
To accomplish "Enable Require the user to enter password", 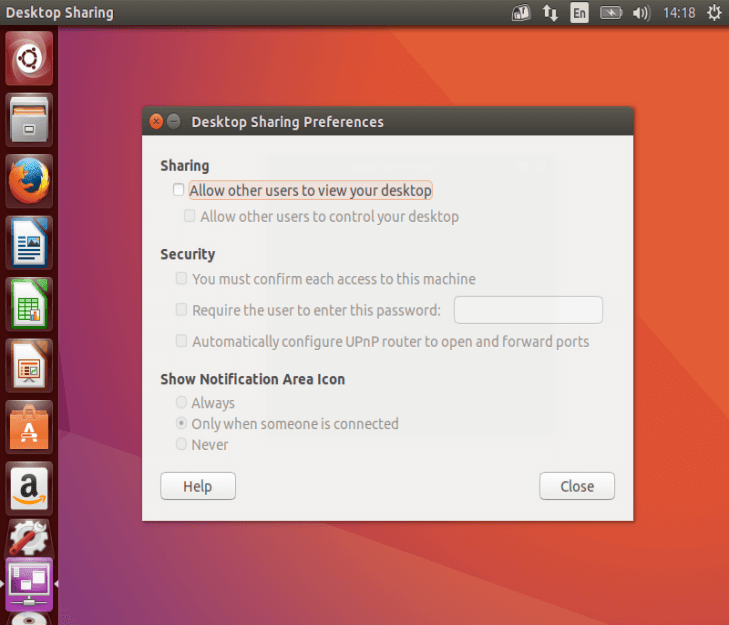I will pyautogui.click(x=182, y=310).
